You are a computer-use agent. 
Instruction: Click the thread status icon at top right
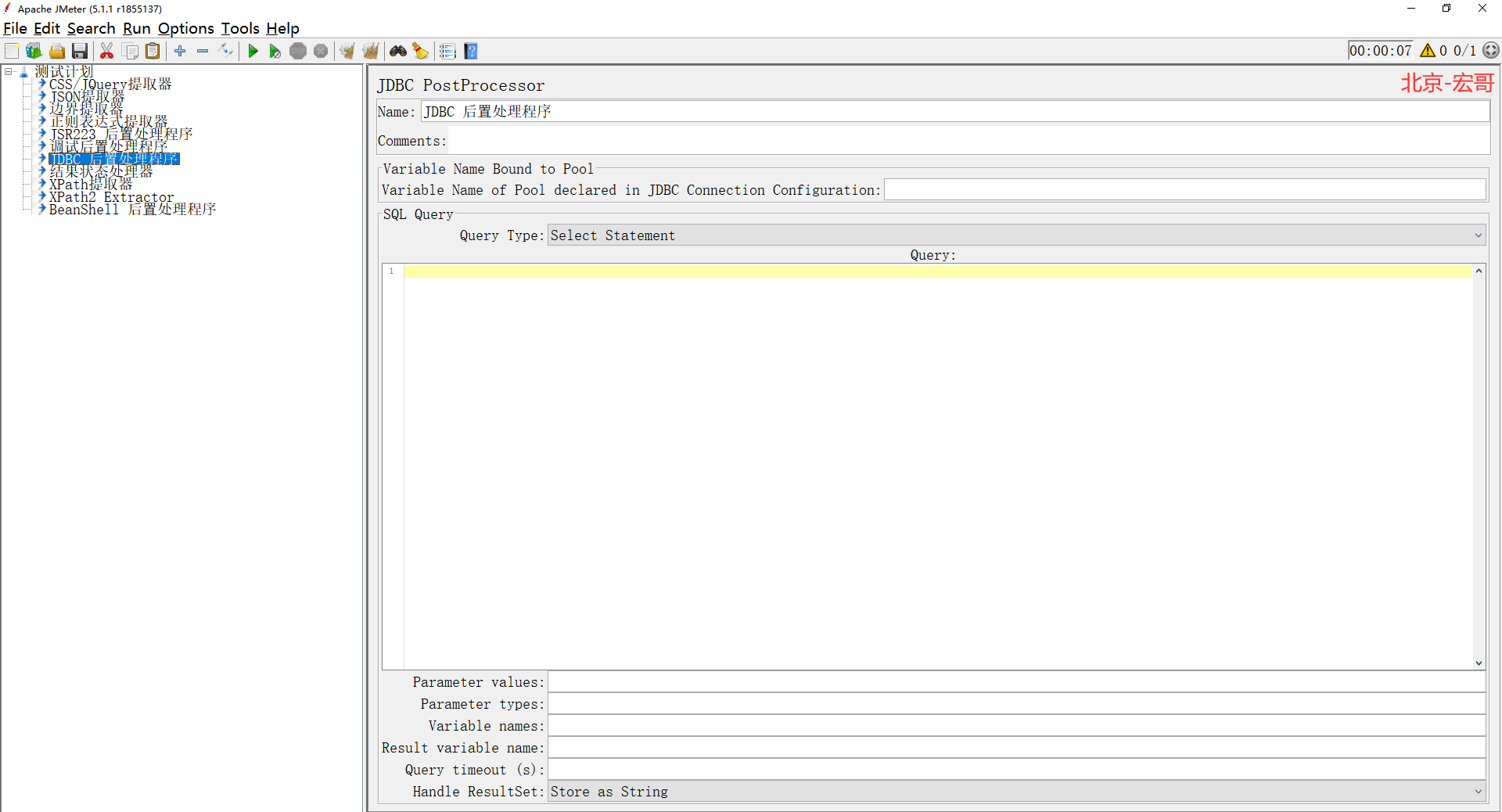[x=1491, y=51]
